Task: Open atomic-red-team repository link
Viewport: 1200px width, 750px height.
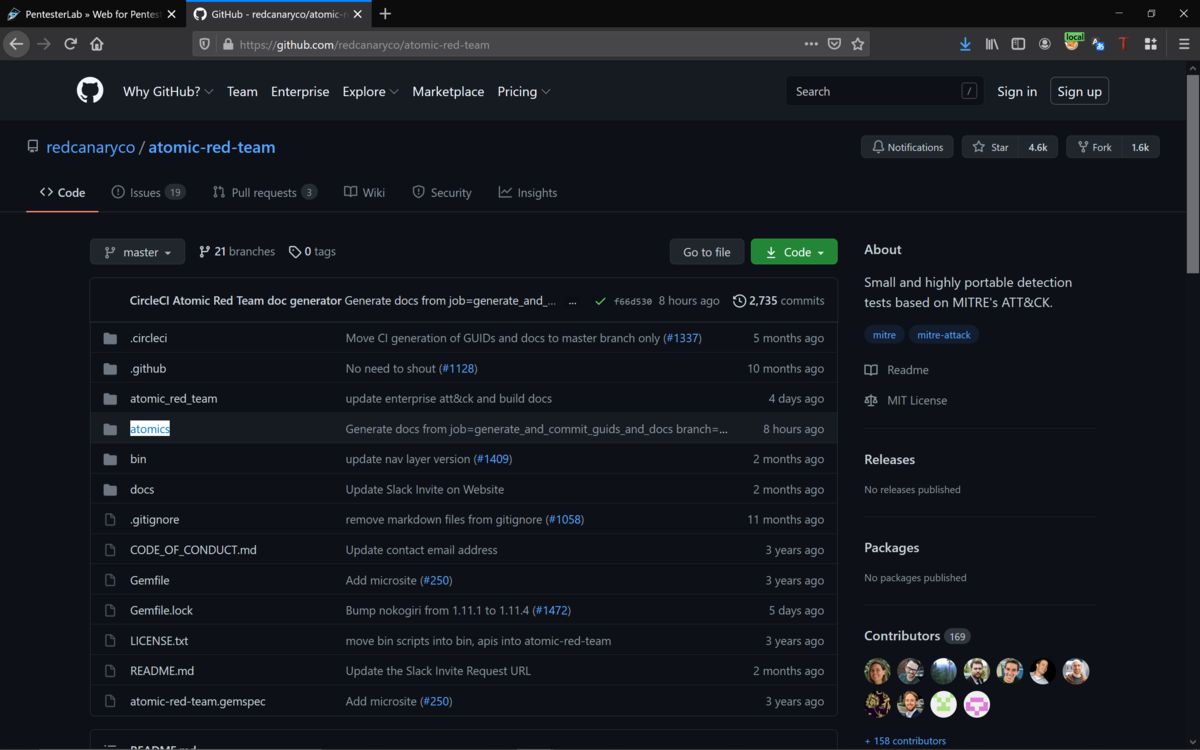Action: click(212, 147)
